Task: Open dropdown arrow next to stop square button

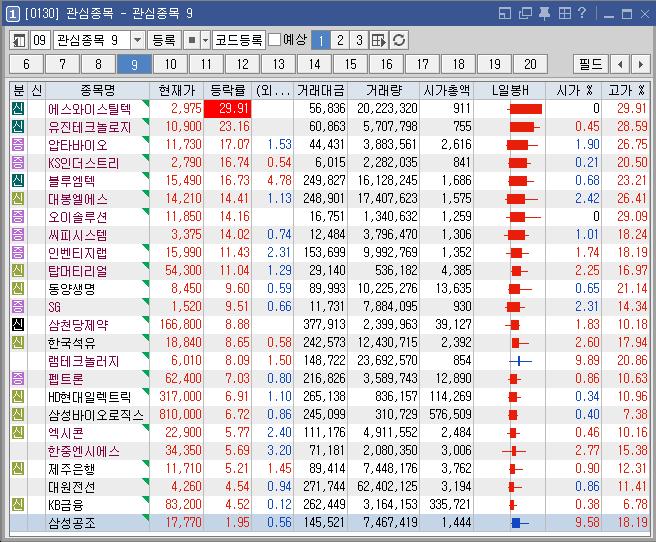Action: point(205,41)
